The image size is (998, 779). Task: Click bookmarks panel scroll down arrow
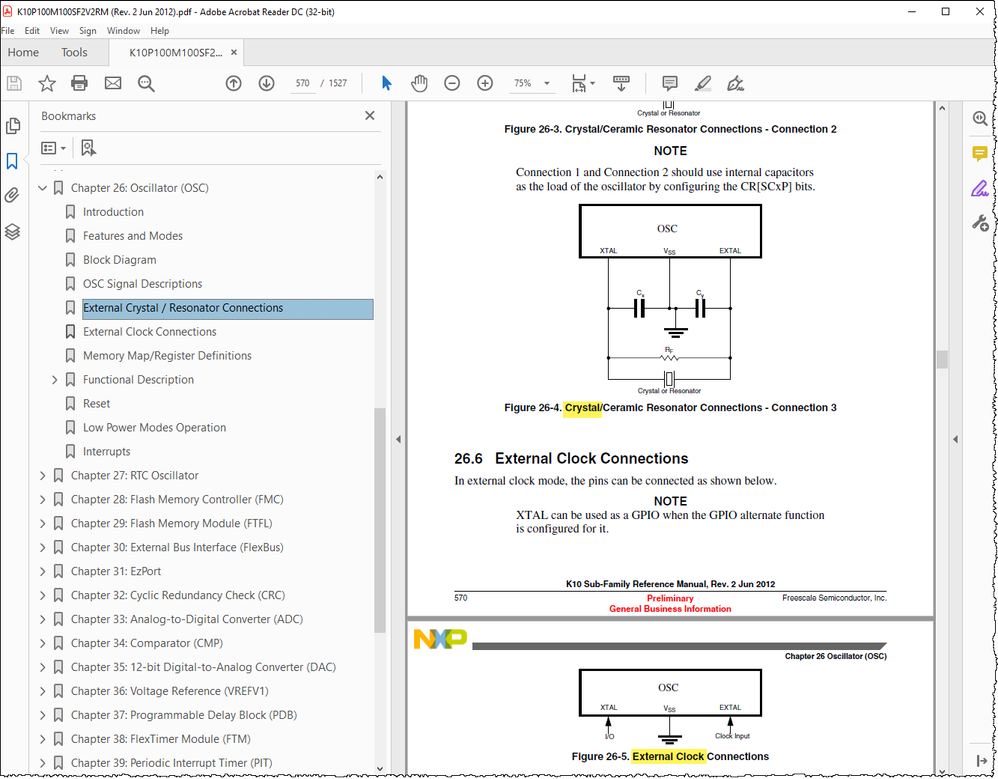(380, 769)
